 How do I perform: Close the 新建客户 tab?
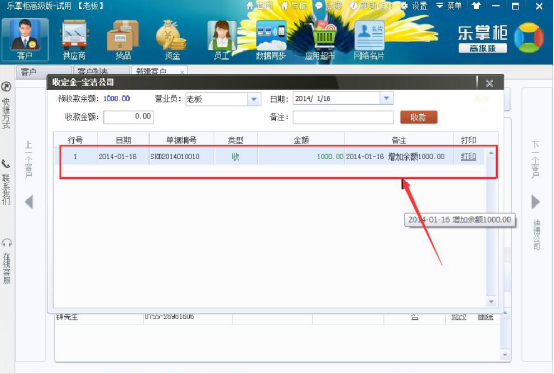coord(182,72)
